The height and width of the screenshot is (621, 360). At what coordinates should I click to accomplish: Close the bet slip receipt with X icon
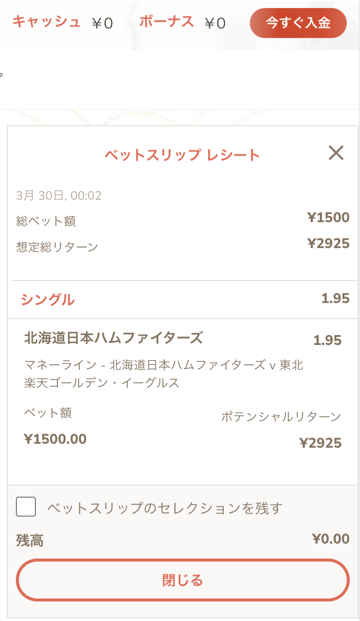(336, 152)
